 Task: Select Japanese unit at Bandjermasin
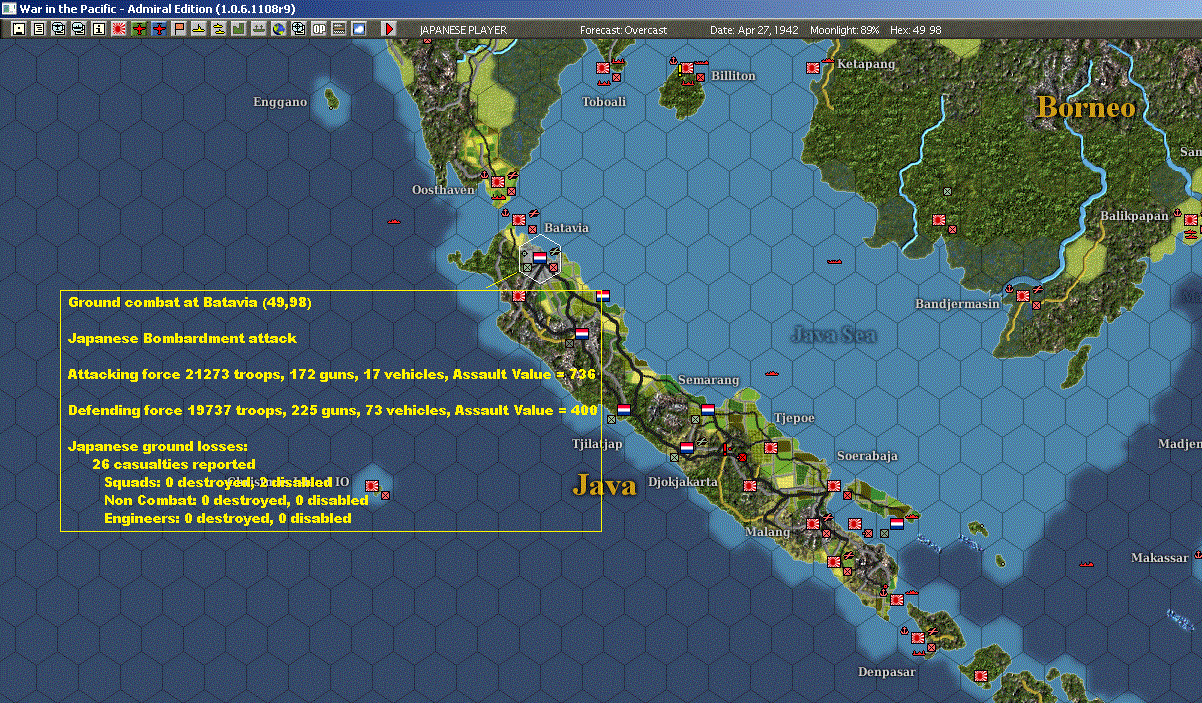click(1023, 296)
